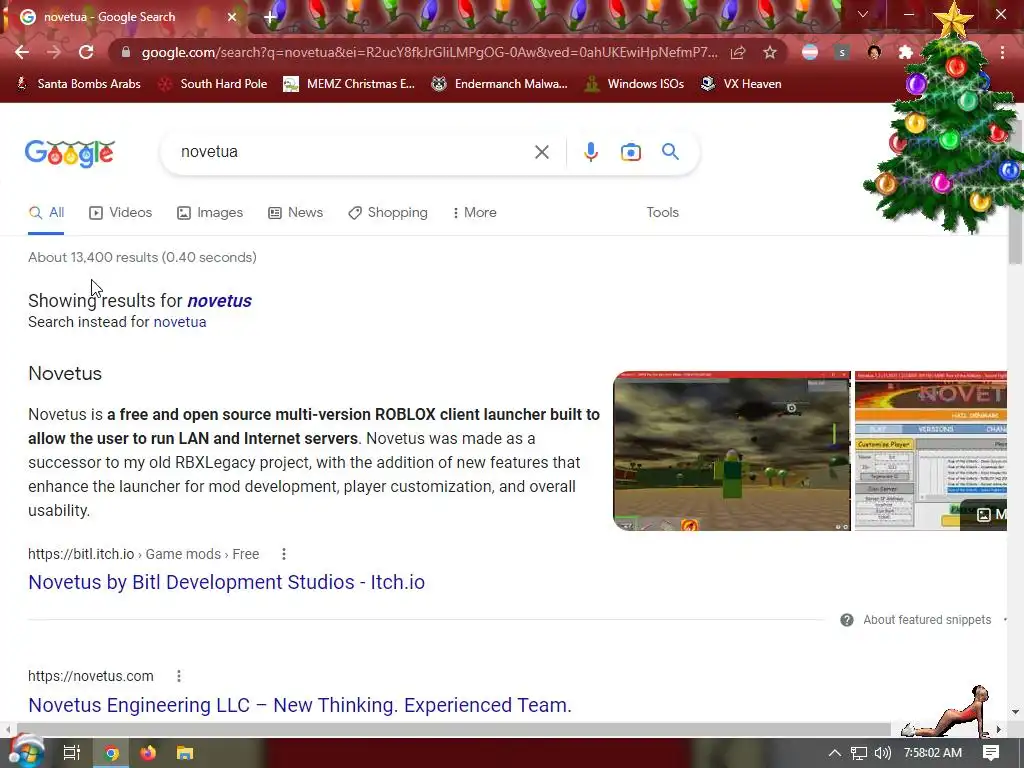Submit search with magnifier icon

670,152
